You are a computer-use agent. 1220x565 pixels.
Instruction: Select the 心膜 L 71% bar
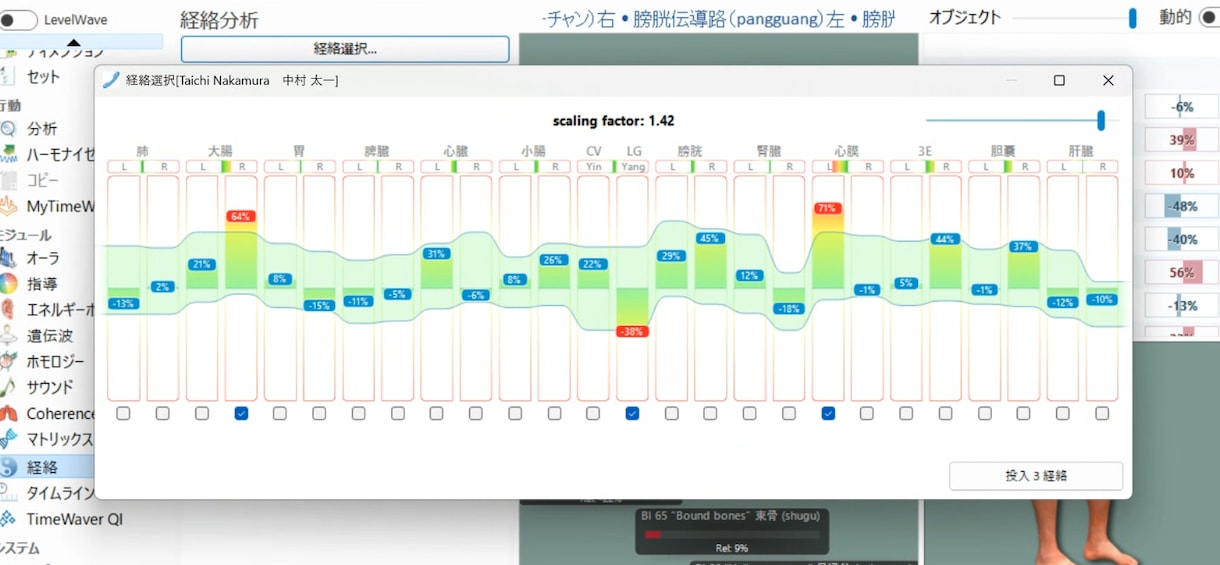click(x=828, y=247)
